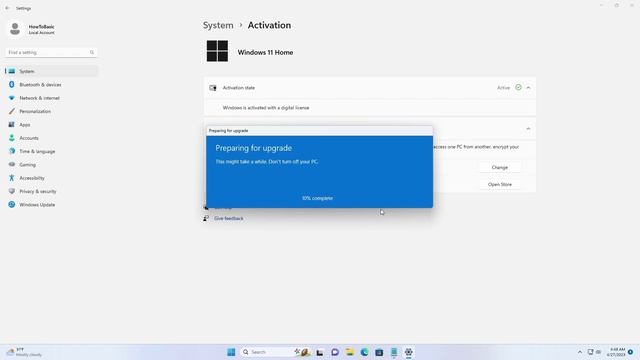Click the Open Store button

[500, 184]
